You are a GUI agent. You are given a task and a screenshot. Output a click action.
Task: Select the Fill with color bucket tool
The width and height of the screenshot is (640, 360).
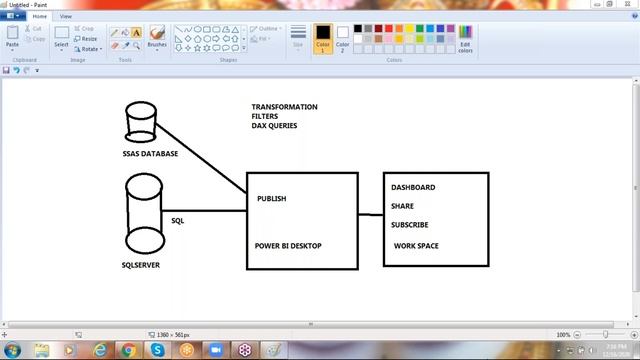click(125, 33)
